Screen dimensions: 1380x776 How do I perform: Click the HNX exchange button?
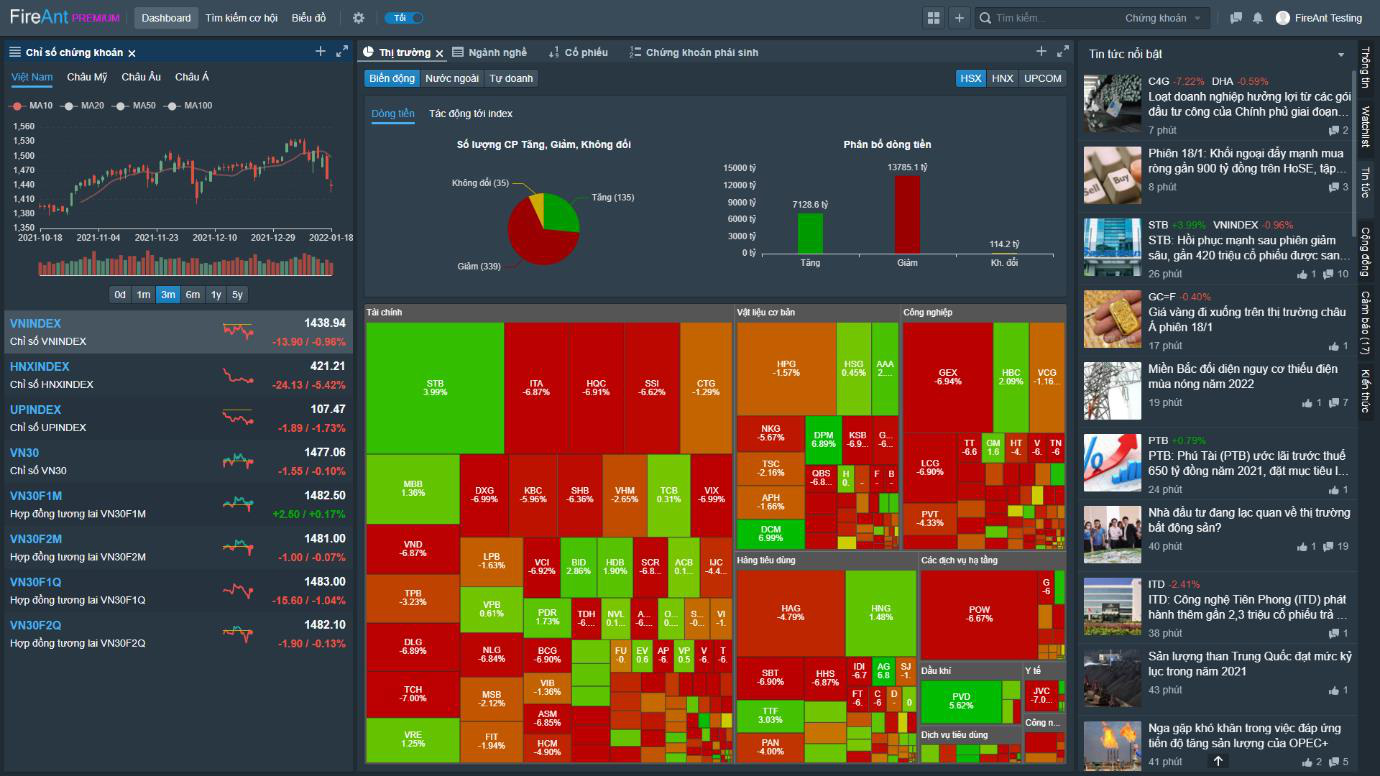click(1002, 78)
